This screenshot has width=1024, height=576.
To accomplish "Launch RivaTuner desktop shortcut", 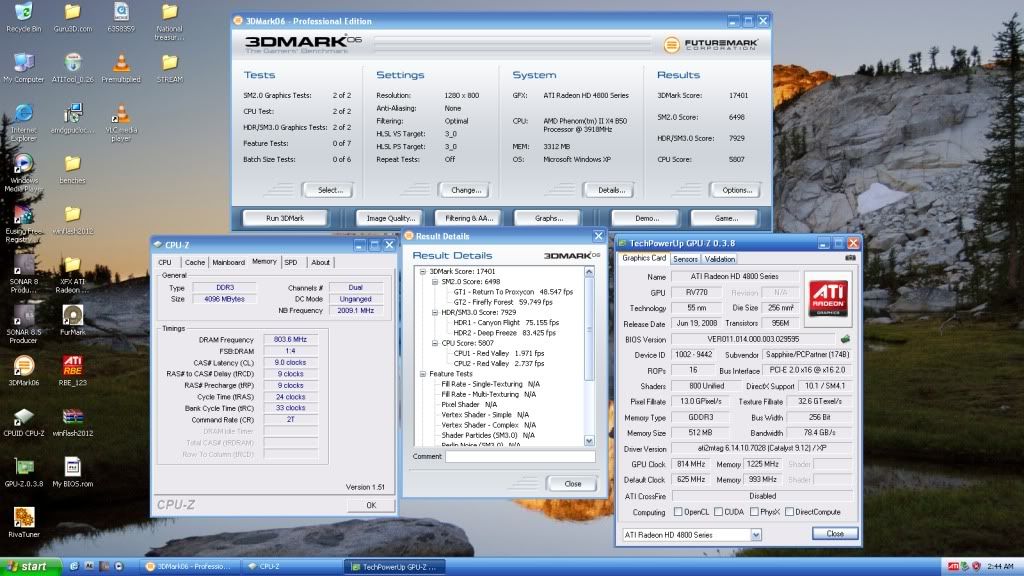I will click(x=24, y=522).
